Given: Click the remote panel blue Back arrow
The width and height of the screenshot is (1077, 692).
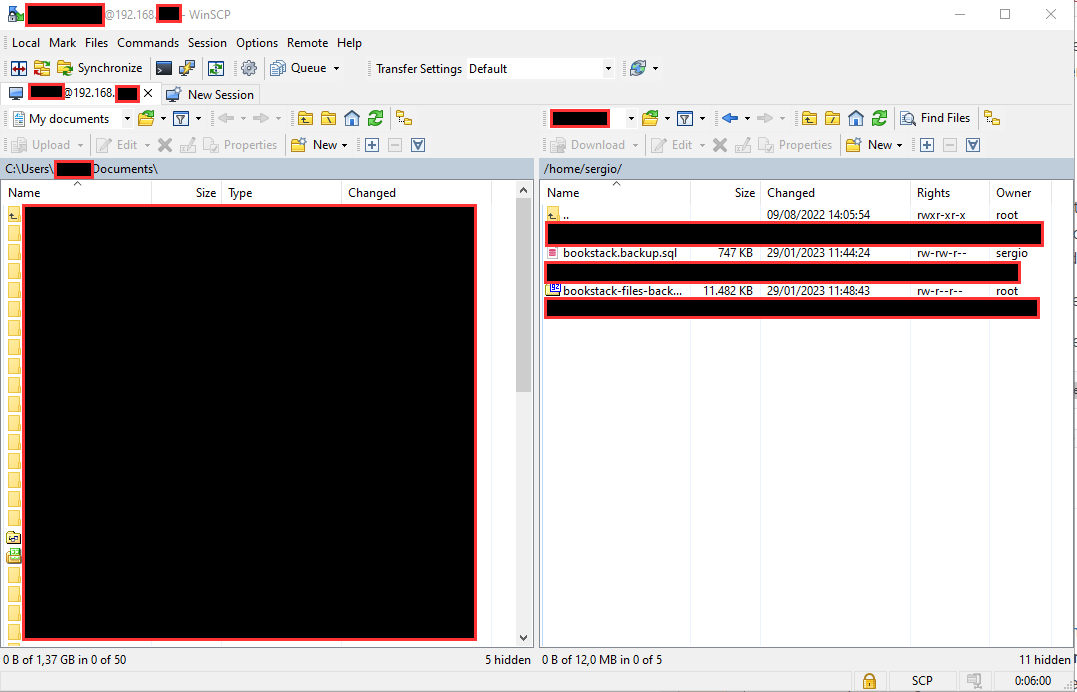Looking at the screenshot, I should coord(730,119).
